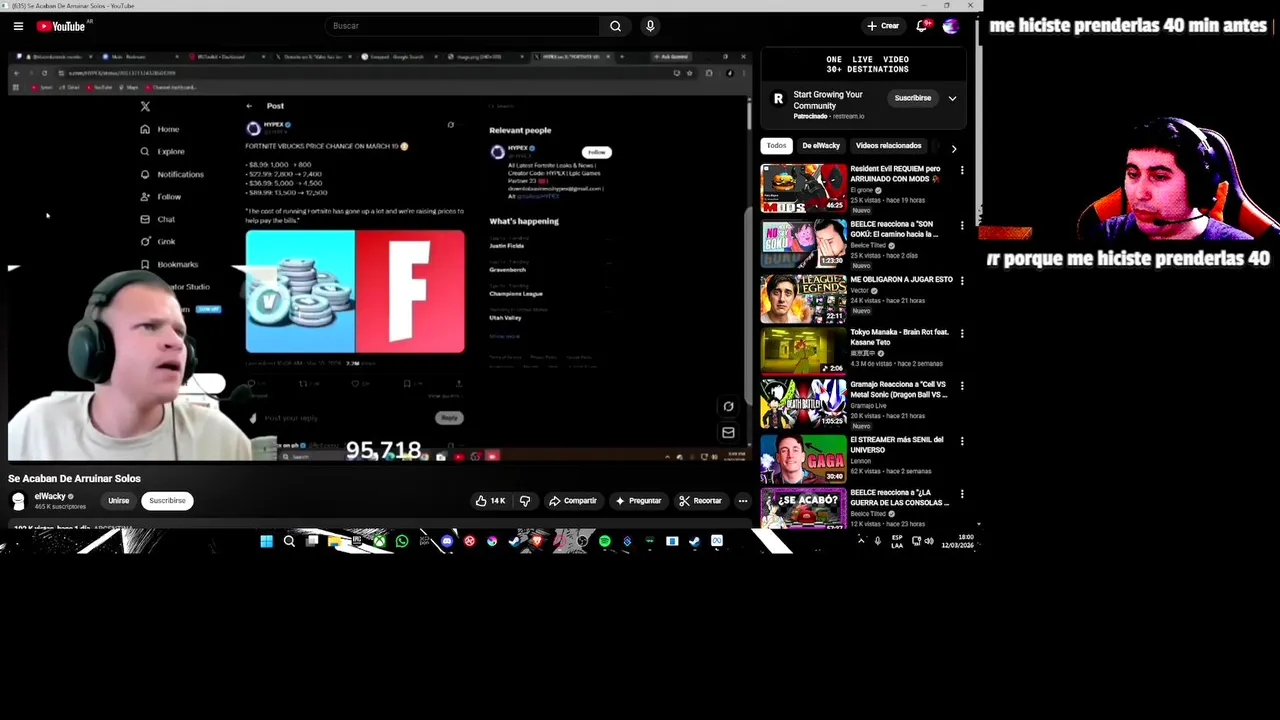This screenshot has height=720, width=1280.
Task: Click the X logo inside the video
Action: point(145,106)
